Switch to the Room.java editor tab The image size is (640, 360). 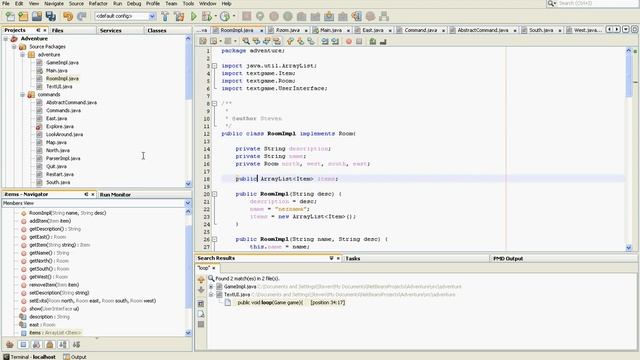[287, 30]
